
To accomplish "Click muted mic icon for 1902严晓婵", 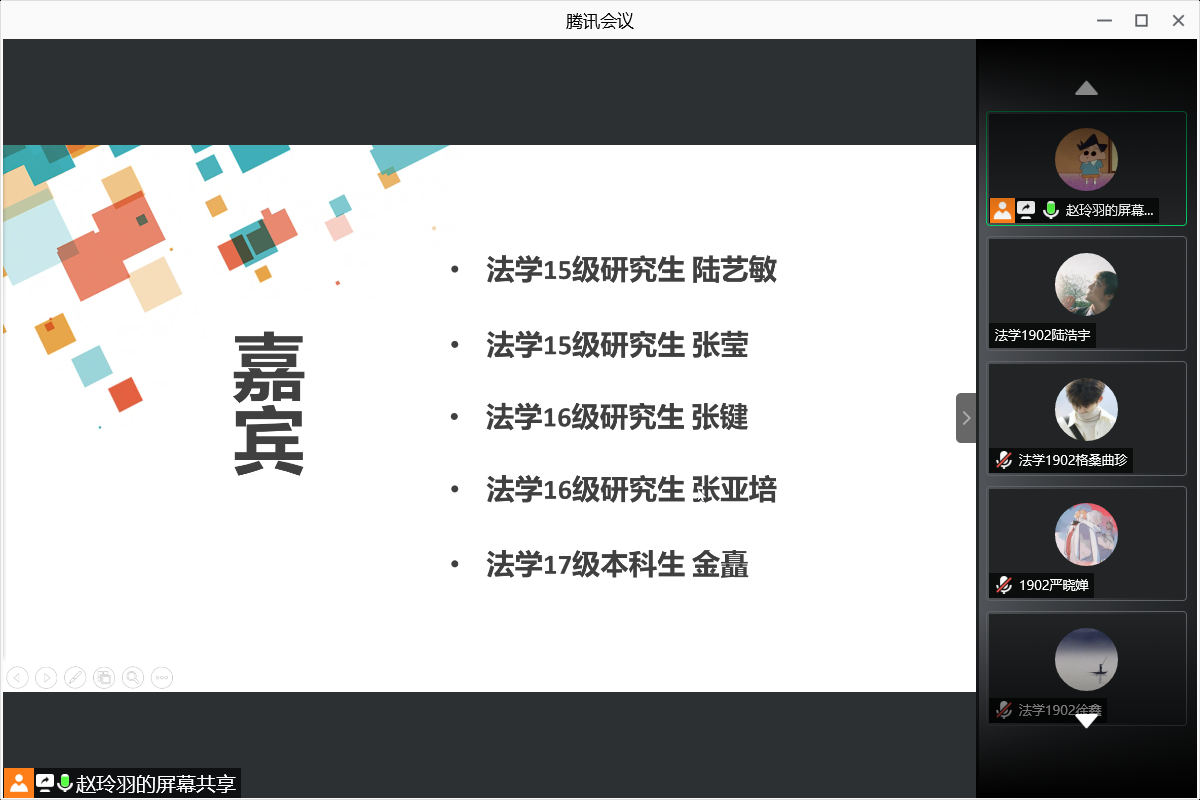I will pyautogui.click(x=1003, y=585).
